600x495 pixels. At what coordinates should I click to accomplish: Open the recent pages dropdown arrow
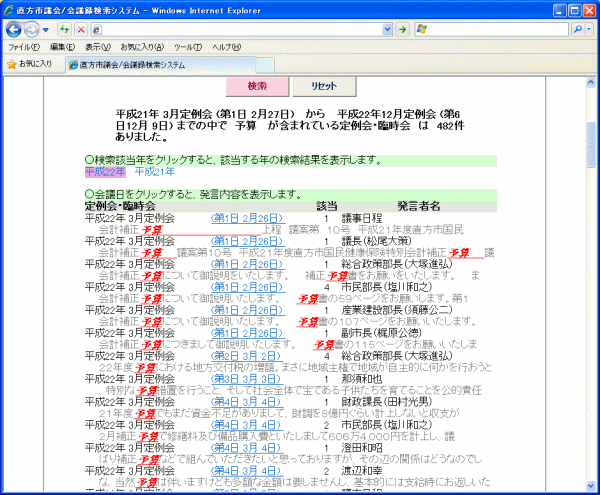pyautogui.click(x=46, y=30)
